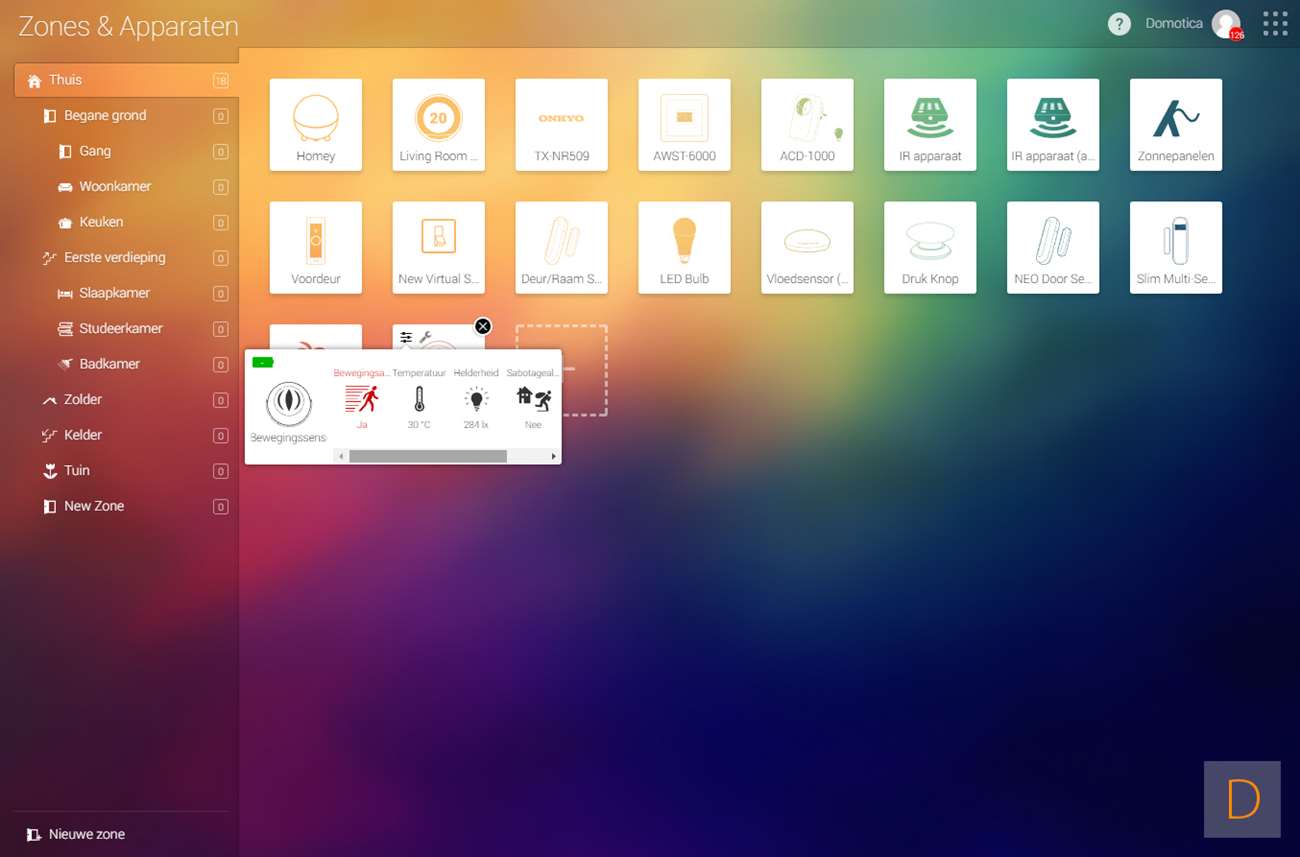The image size is (1300, 857).
Task: Open the Homey device tile
Action: pos(315,125)
